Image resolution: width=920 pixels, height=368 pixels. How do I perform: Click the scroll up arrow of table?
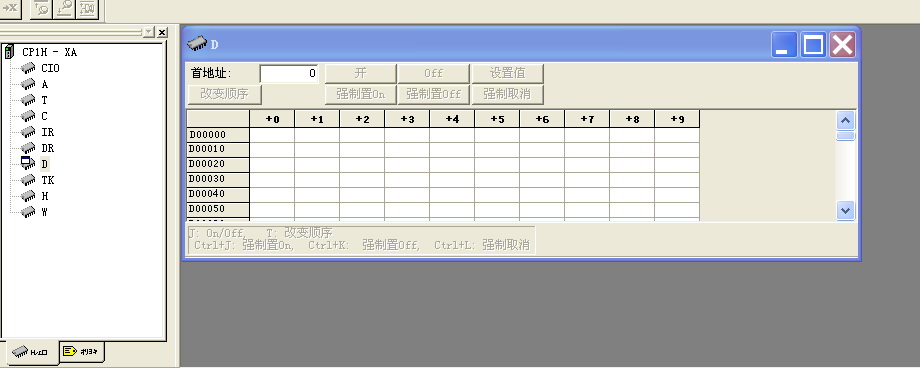click(845, 121)
